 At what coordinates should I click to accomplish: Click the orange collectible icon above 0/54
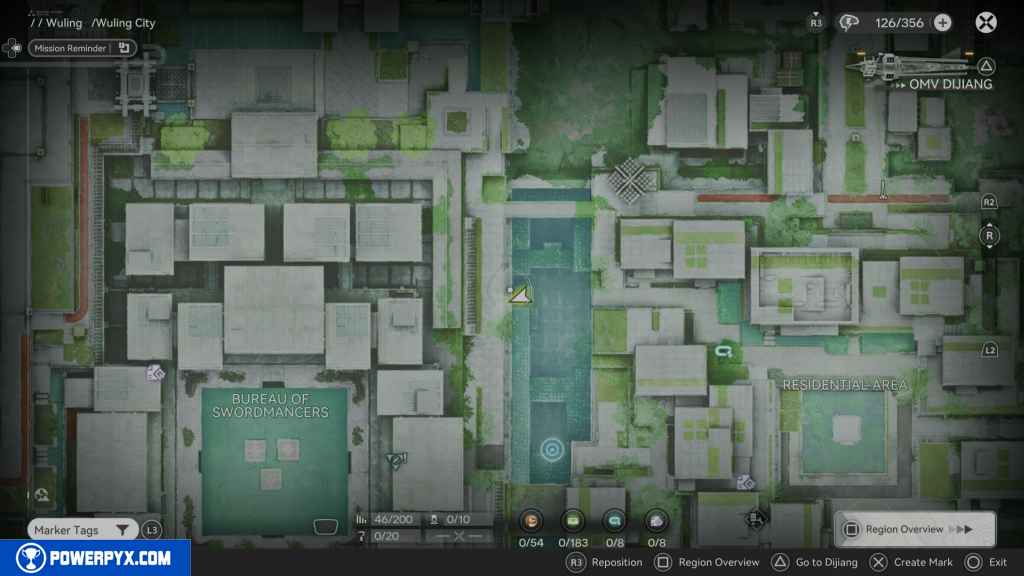point(532,520)
